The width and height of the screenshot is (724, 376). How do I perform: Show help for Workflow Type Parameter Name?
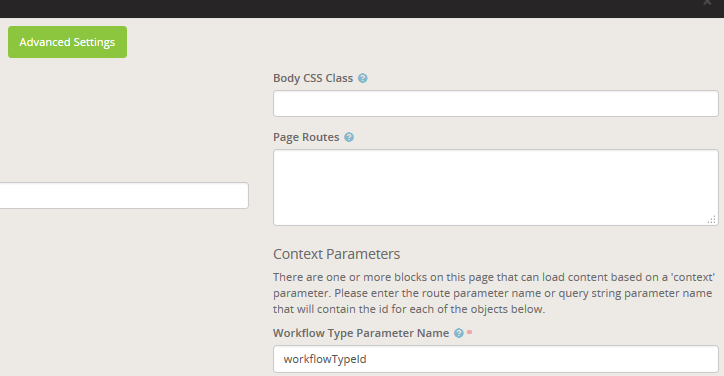click(x=459, y=333)
